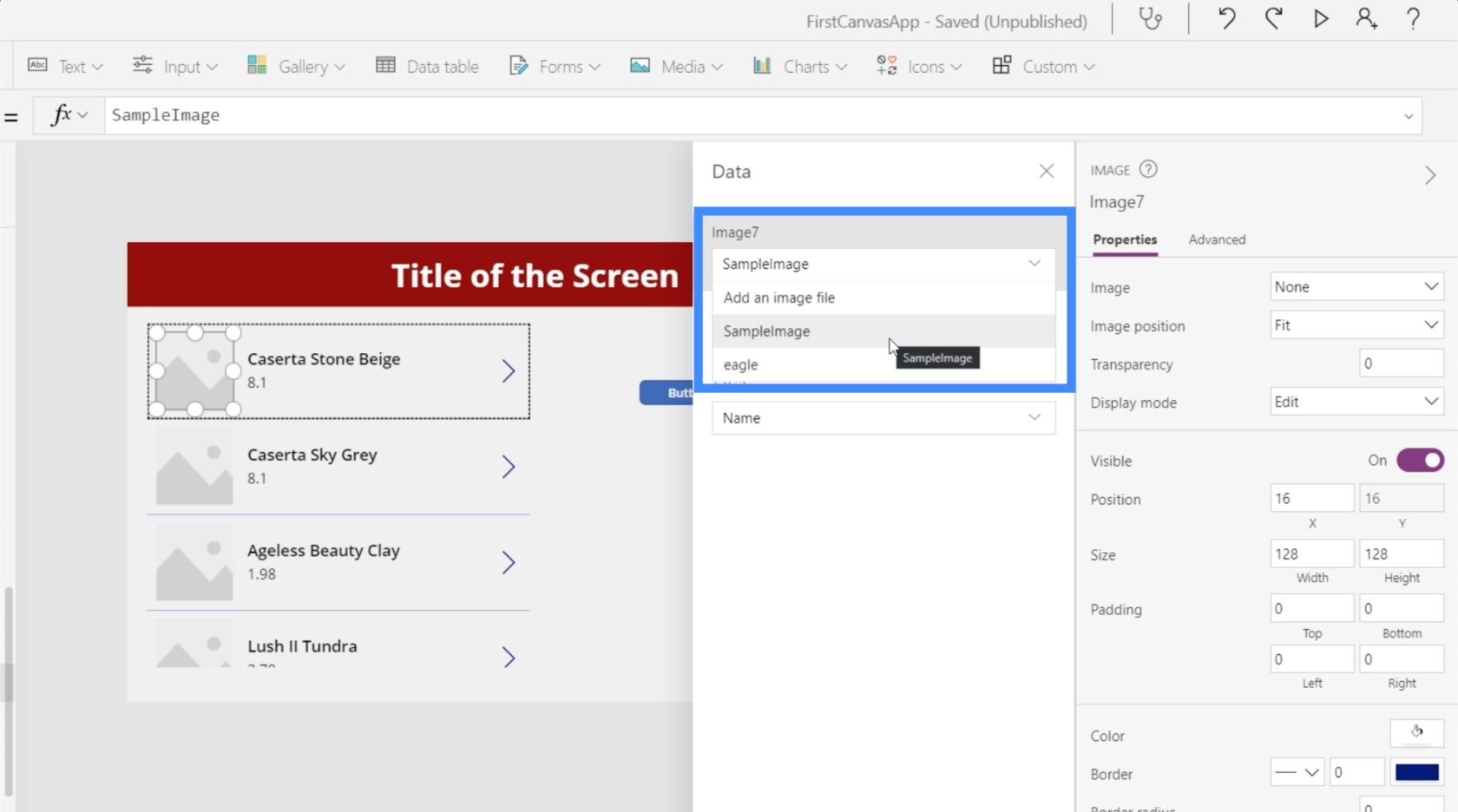This screenshot has height=812, width=1458.
Task: Click the help icon next to IMAGE
Action: coord(1148,169)
